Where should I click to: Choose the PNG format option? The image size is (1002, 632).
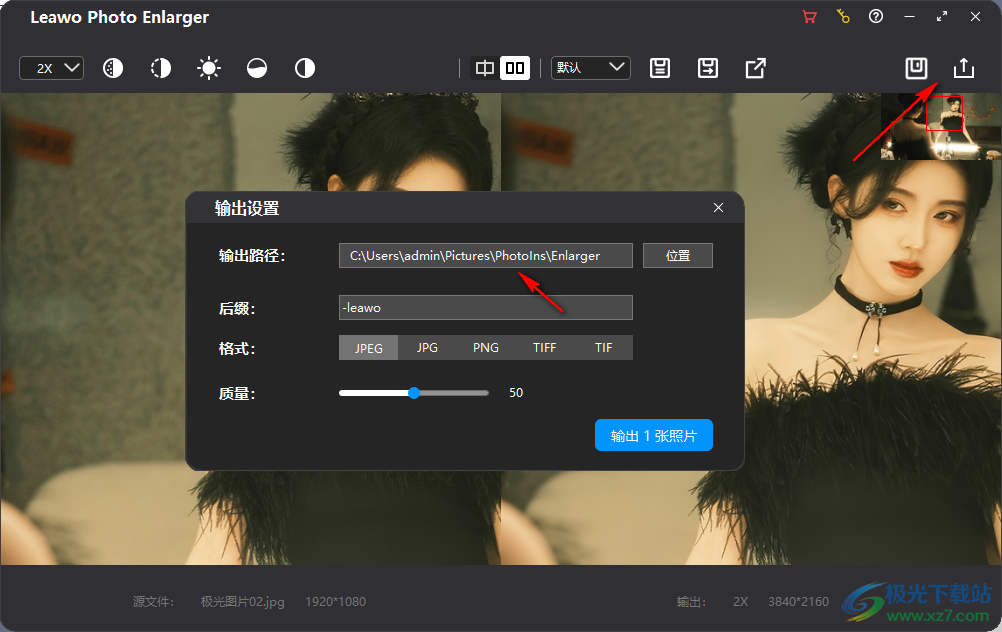[486, 348]
